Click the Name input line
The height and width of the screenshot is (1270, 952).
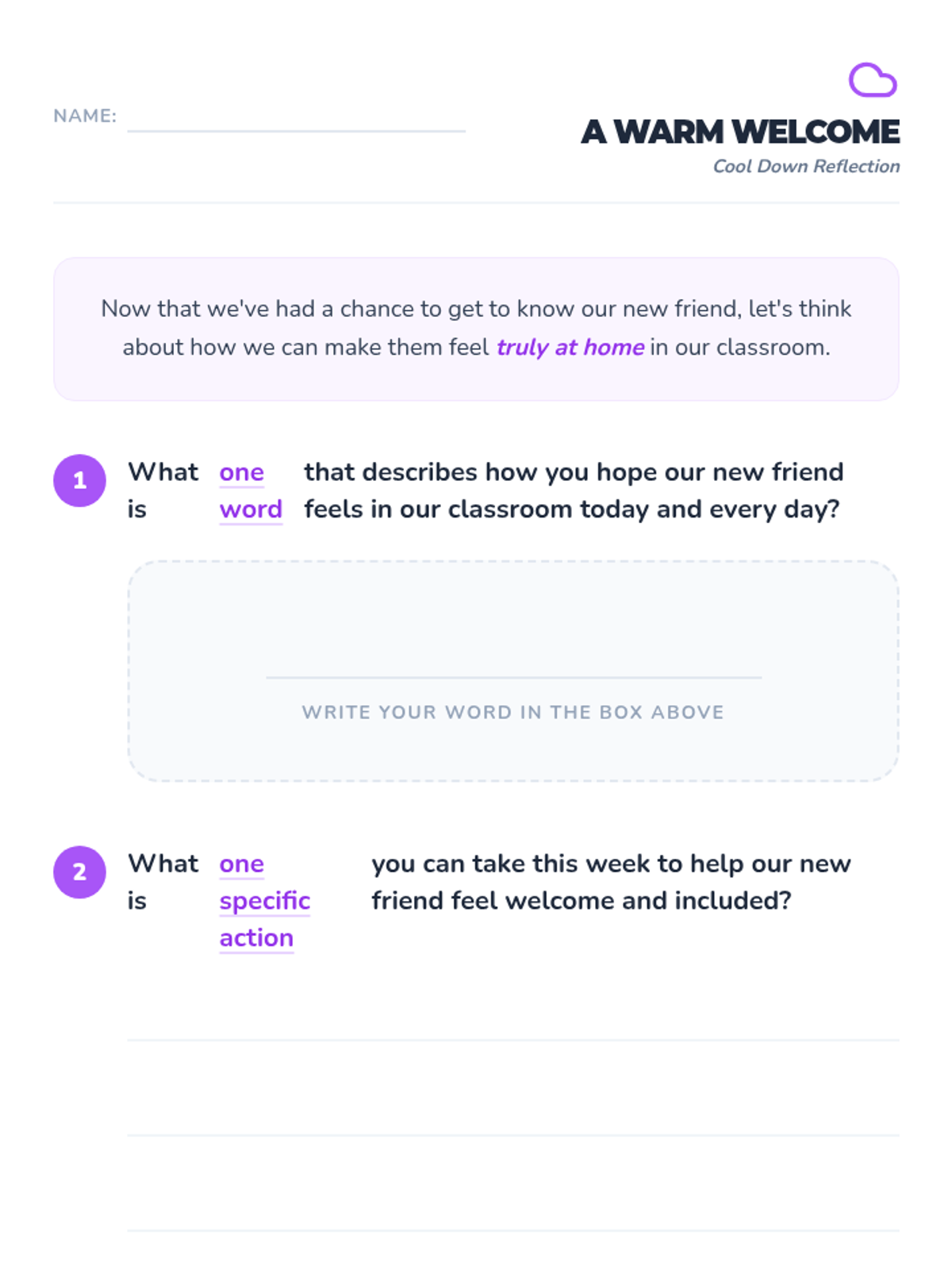(x=296, y=130)
